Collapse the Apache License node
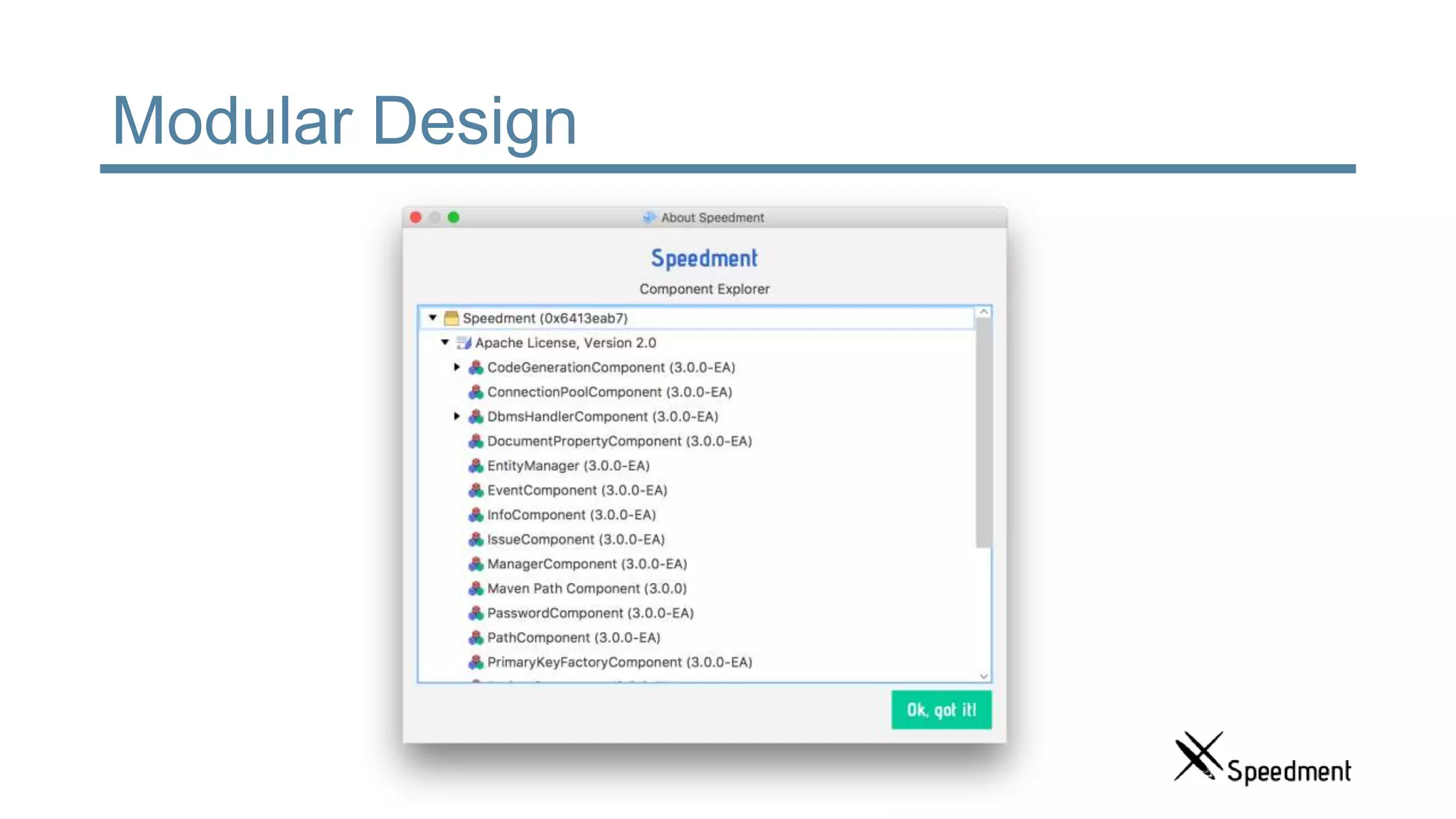 tap(445, 343)
